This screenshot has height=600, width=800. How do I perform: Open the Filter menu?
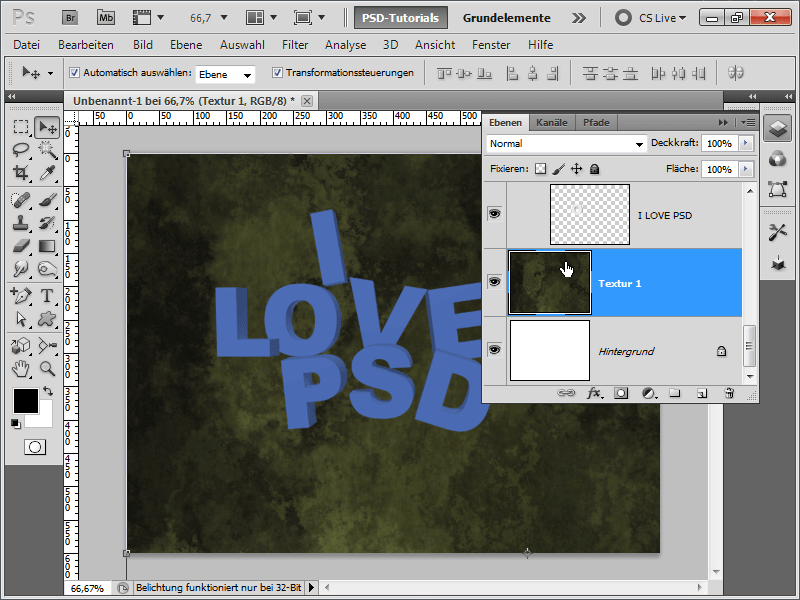point(295,45)
